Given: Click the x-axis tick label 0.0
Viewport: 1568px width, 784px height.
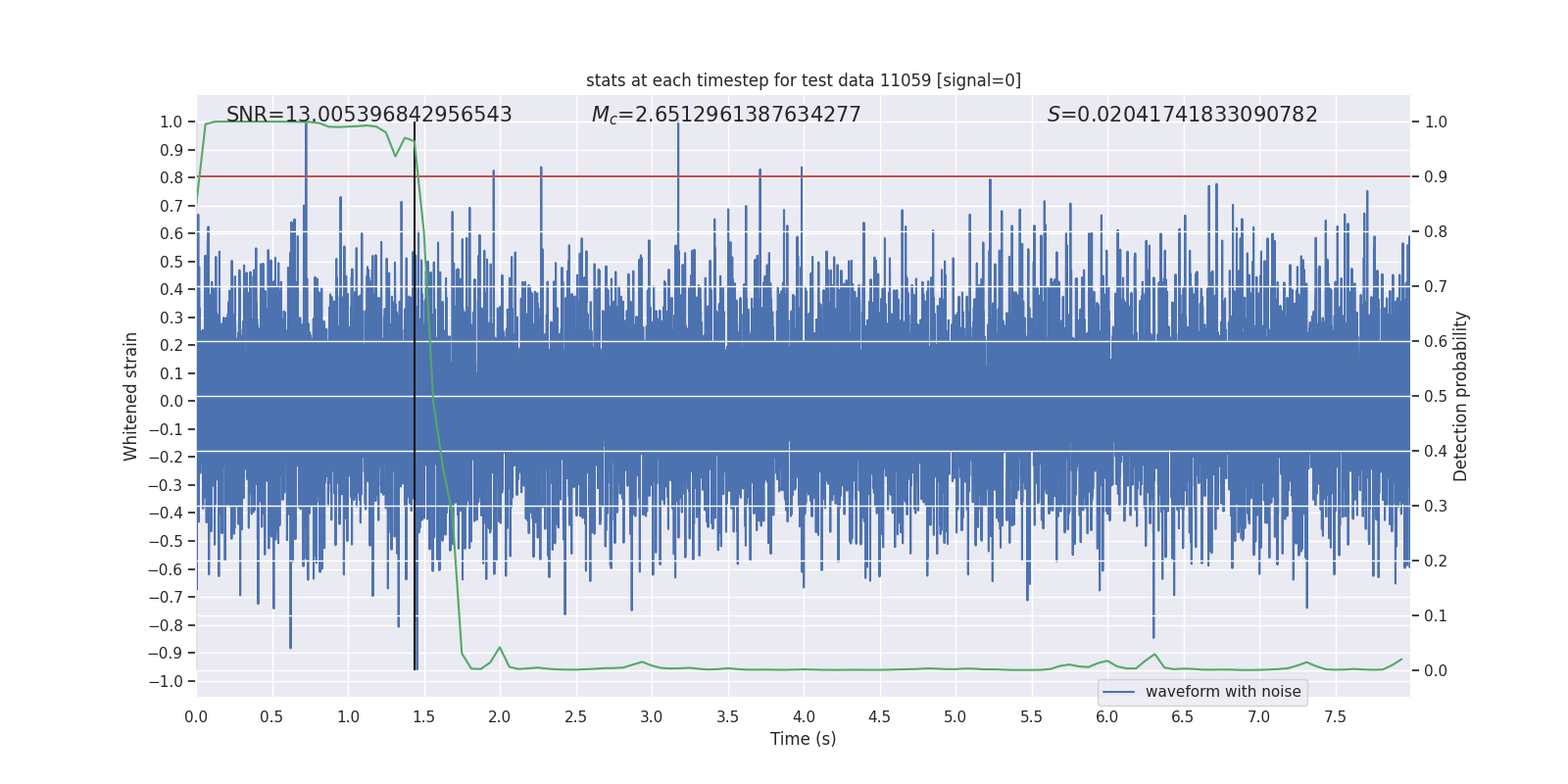Looking at the screenshot, I should [x=196, y=716].
